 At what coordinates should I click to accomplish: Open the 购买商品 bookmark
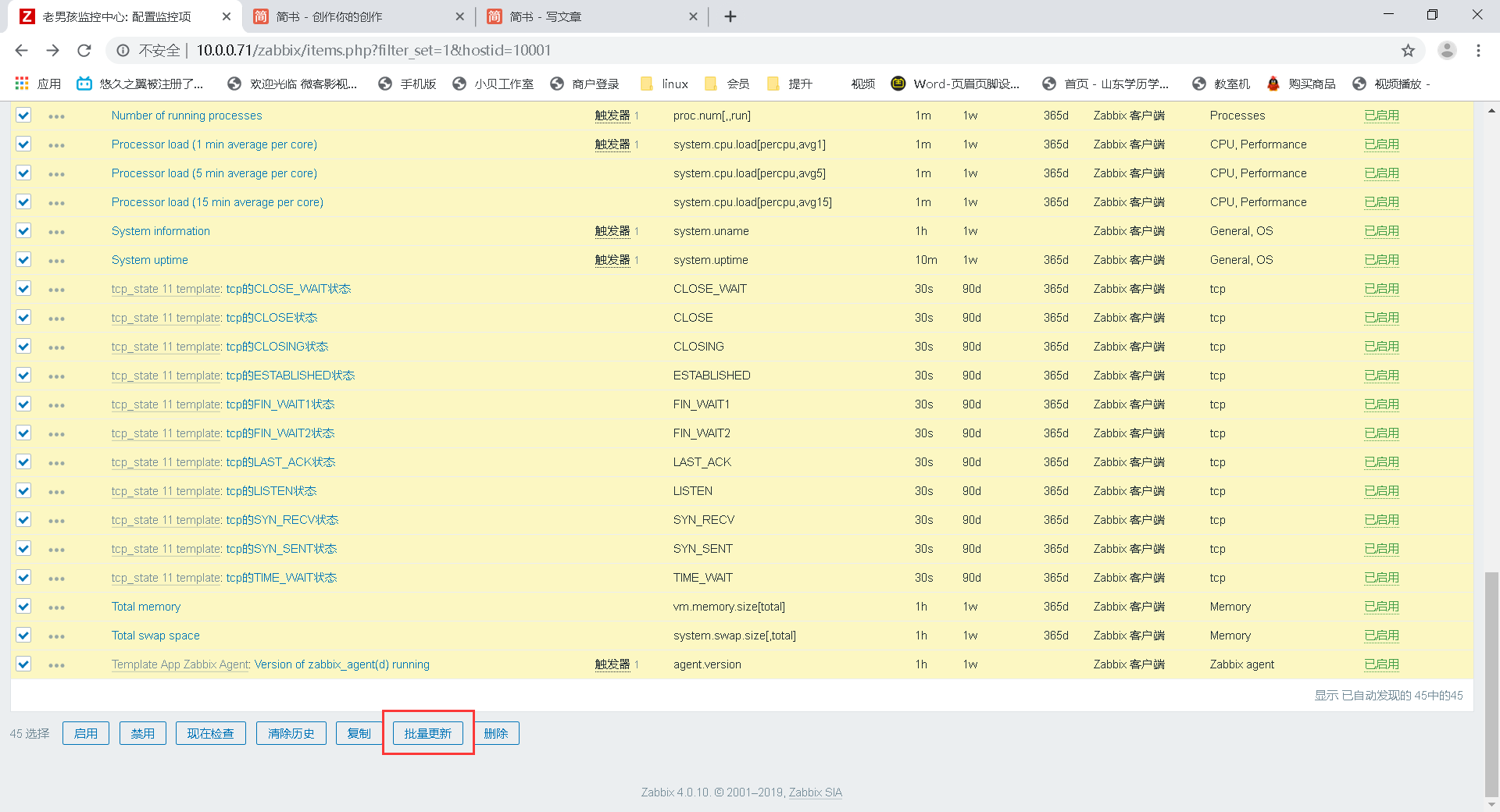click(x=1301, y=84)
